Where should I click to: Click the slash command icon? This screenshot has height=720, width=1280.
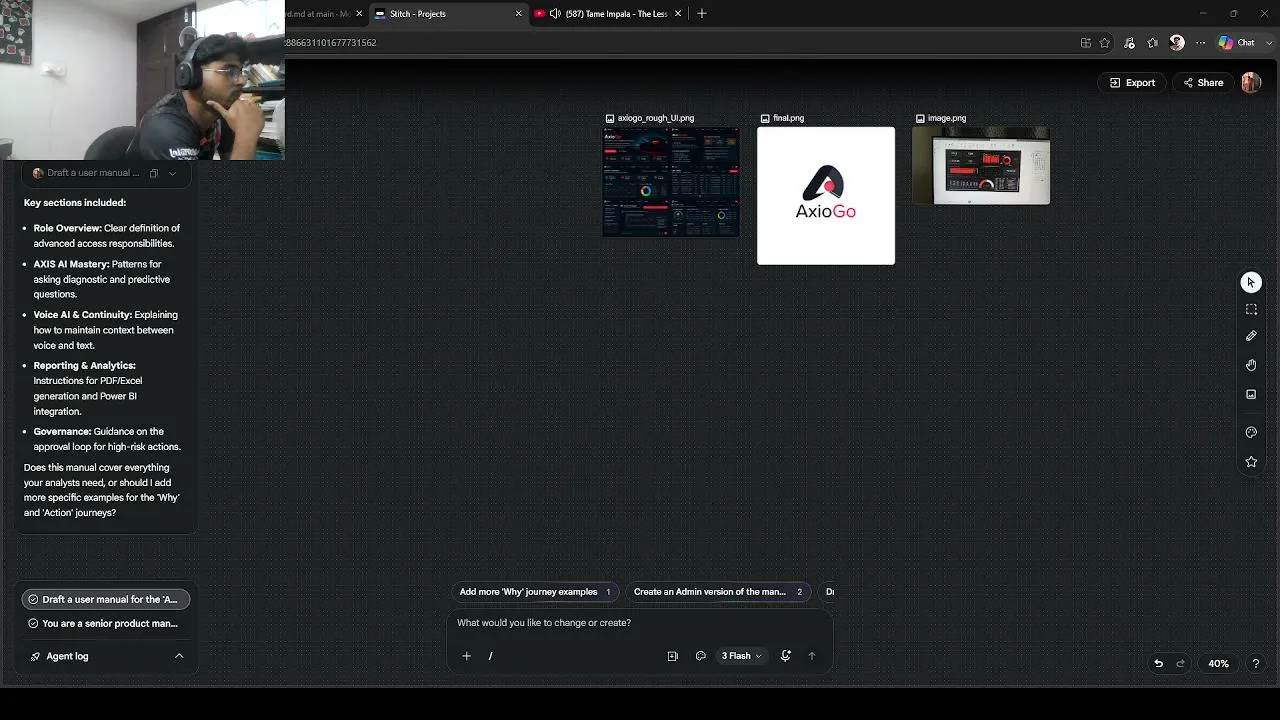(490, 656)
